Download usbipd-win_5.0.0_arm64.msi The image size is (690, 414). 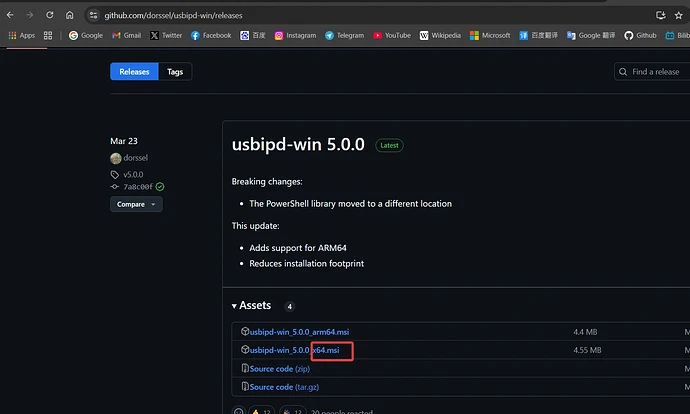[299, 332]
